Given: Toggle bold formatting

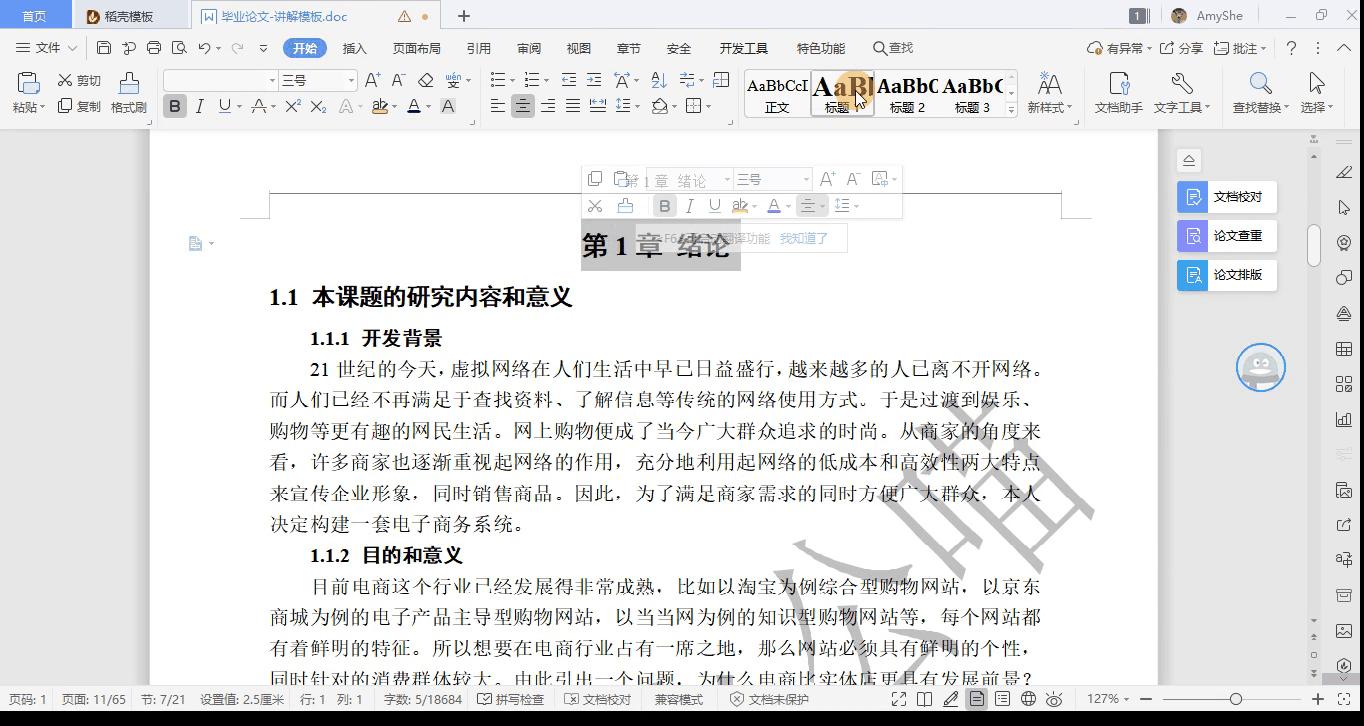Looking at the screenshot, I should [x=174, y=105].
